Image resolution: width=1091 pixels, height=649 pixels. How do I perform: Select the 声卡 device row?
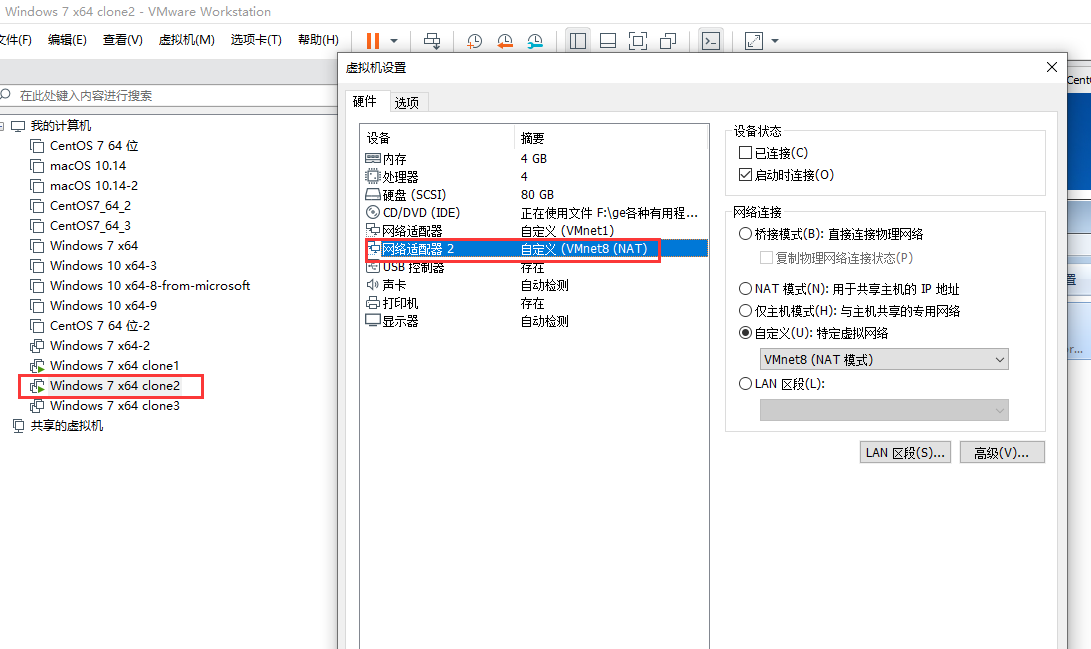click(534, 285)
